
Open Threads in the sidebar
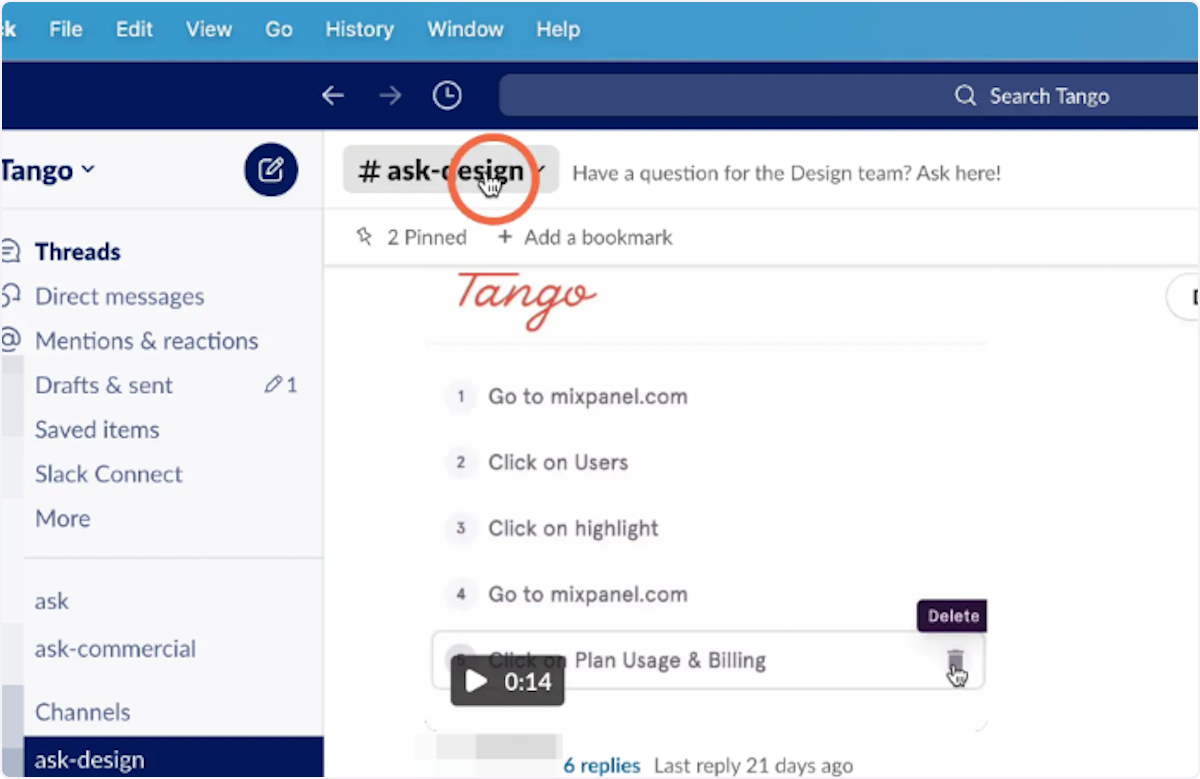point(78,252)
